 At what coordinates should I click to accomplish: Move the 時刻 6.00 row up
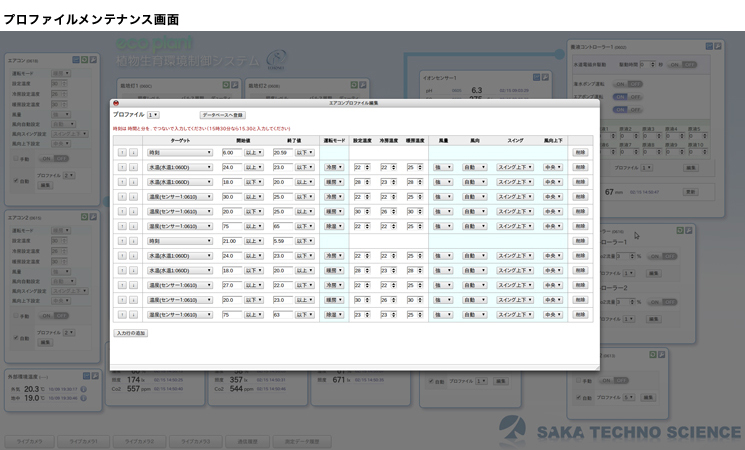pos(122,153)
